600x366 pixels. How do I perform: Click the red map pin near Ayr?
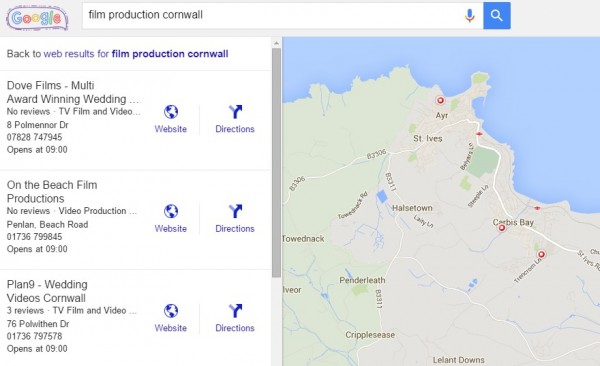440,100
